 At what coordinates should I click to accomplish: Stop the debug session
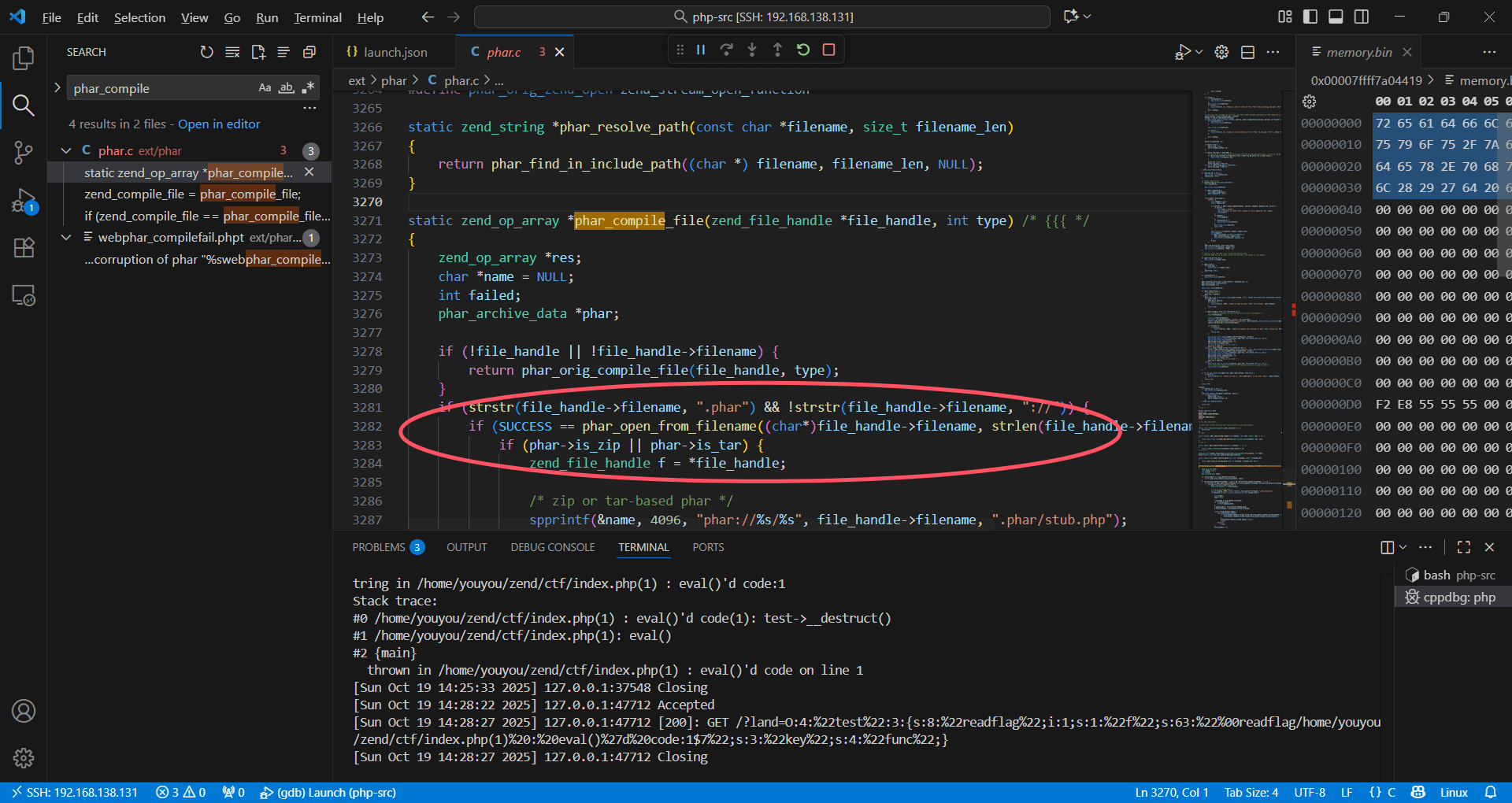pos(828,50)
